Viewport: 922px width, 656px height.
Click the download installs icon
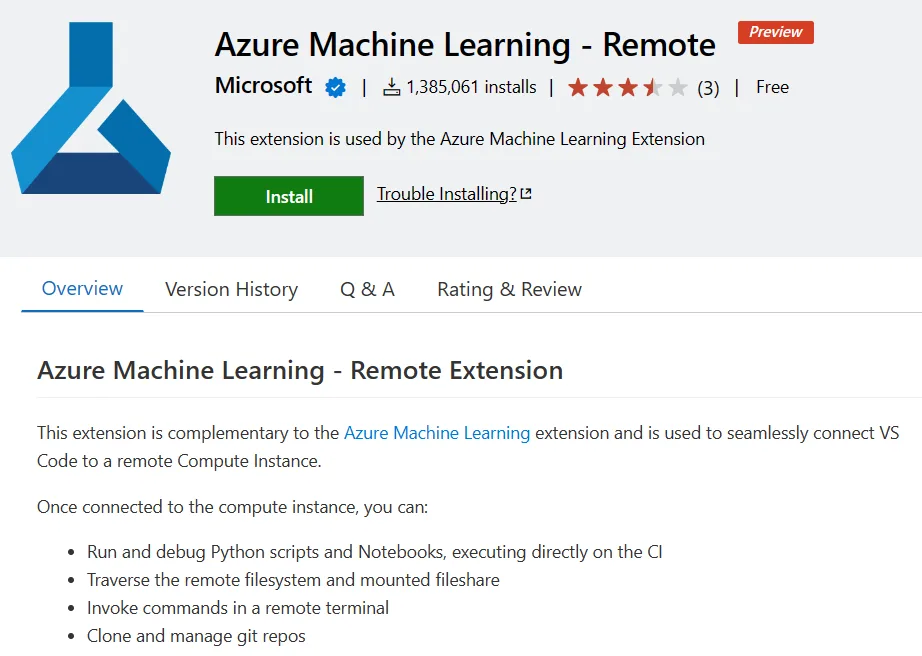[391, 88]
